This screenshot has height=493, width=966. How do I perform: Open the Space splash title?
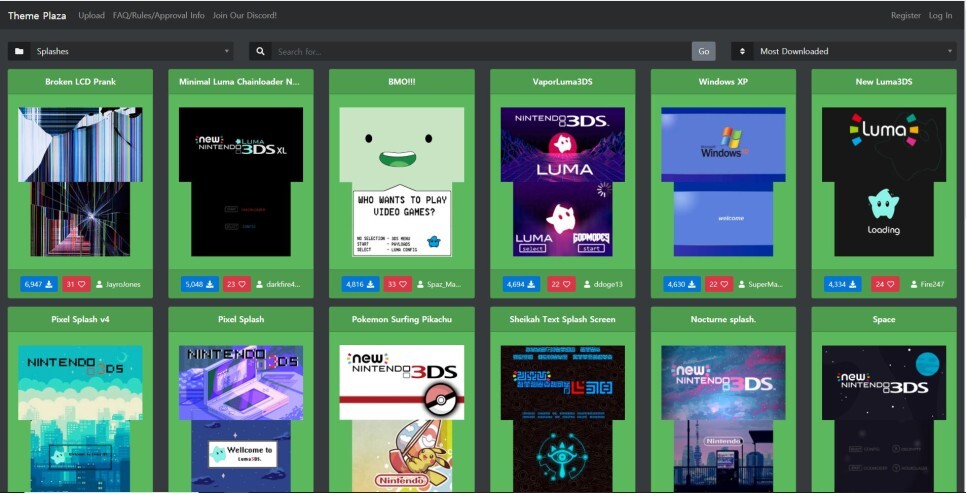(884, 319)
